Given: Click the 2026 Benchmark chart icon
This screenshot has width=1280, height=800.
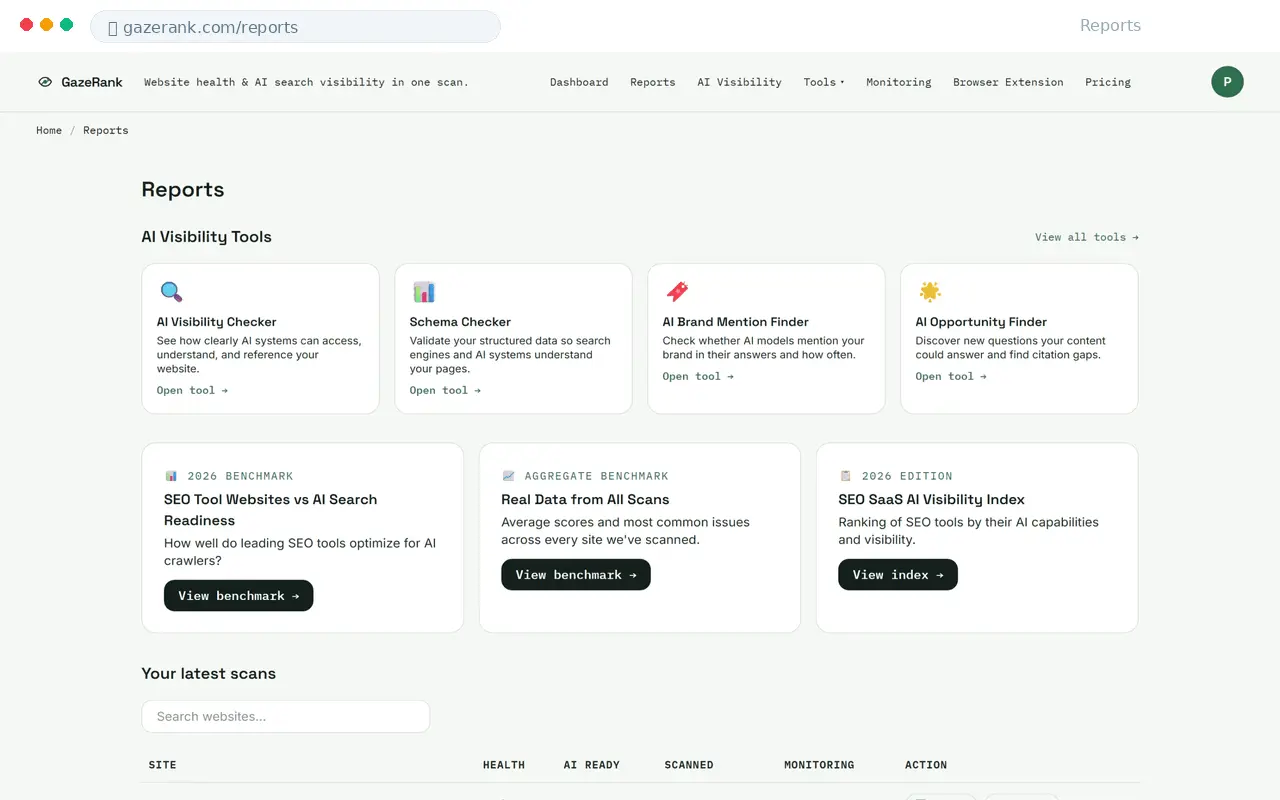Looking at the screenshot, I should [x=171, y=476].
